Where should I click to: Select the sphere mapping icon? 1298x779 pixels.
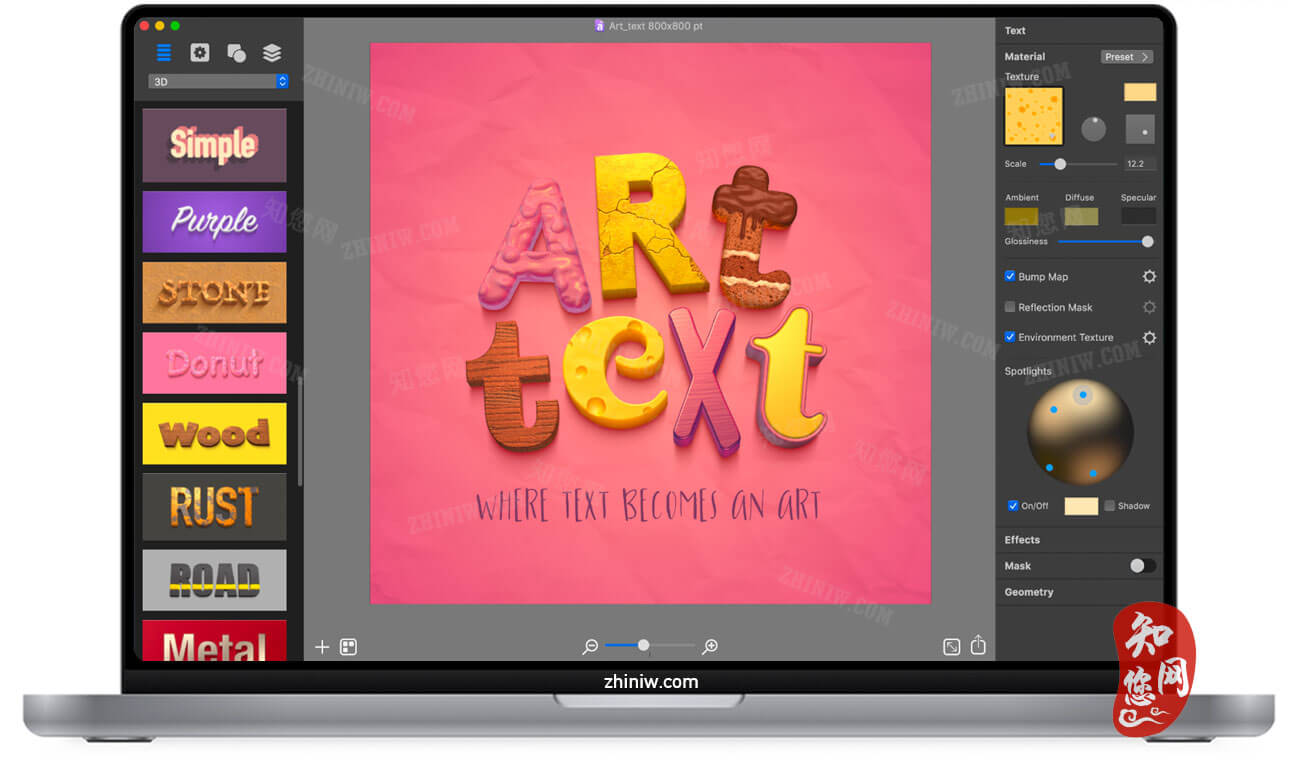(1094, 129)
